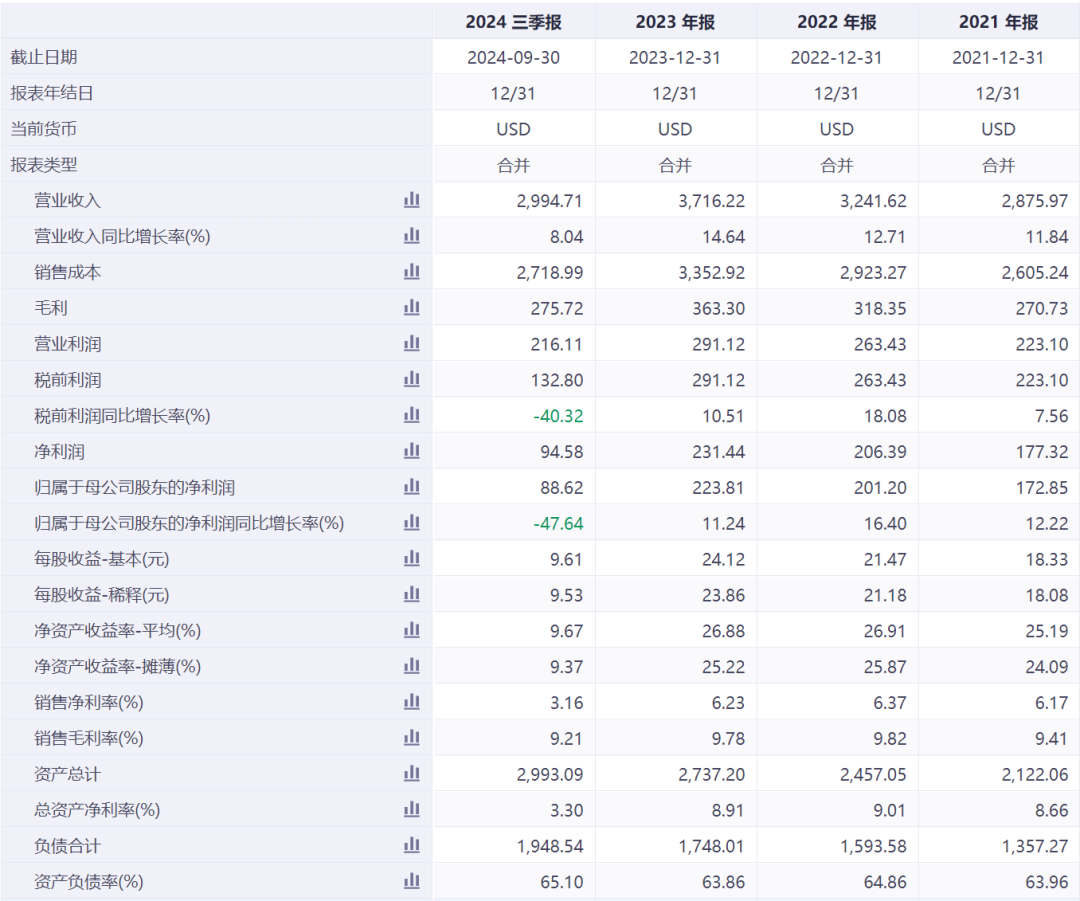Screen dimensions: 1080x901
Task: Click the 2022 年报 column header
Action: click(837, 22)
